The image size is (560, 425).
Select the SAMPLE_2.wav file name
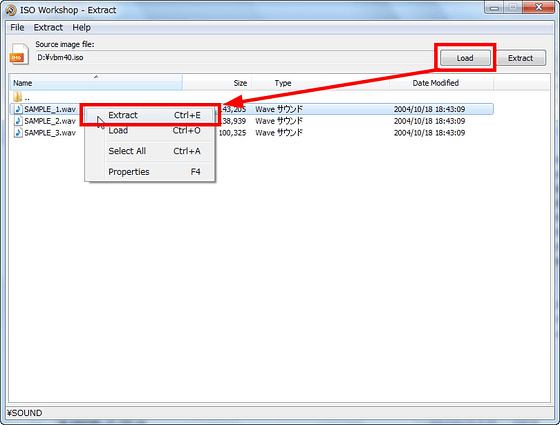tap(50, 121)
